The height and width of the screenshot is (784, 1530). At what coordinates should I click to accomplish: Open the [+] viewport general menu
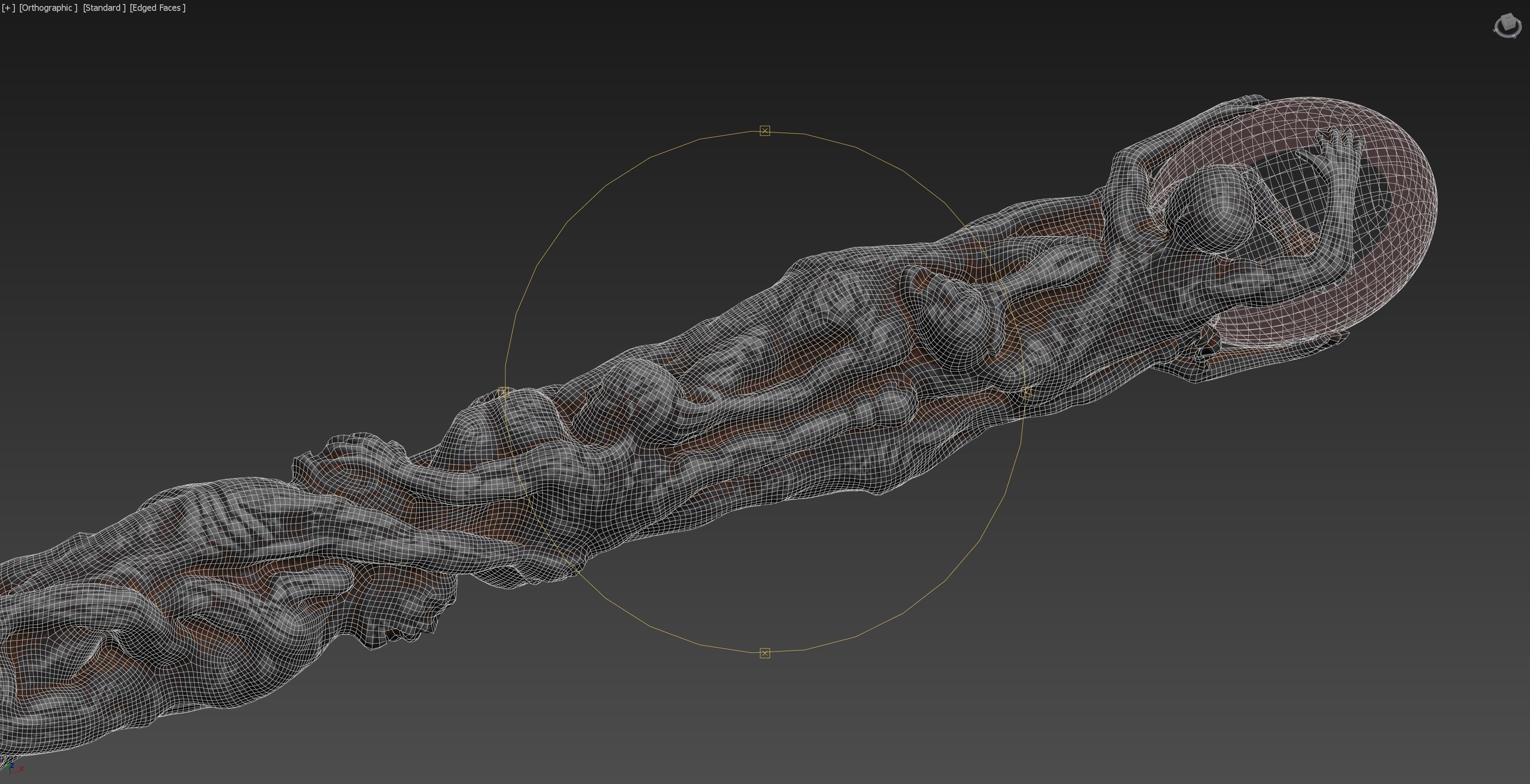(8, 8)
